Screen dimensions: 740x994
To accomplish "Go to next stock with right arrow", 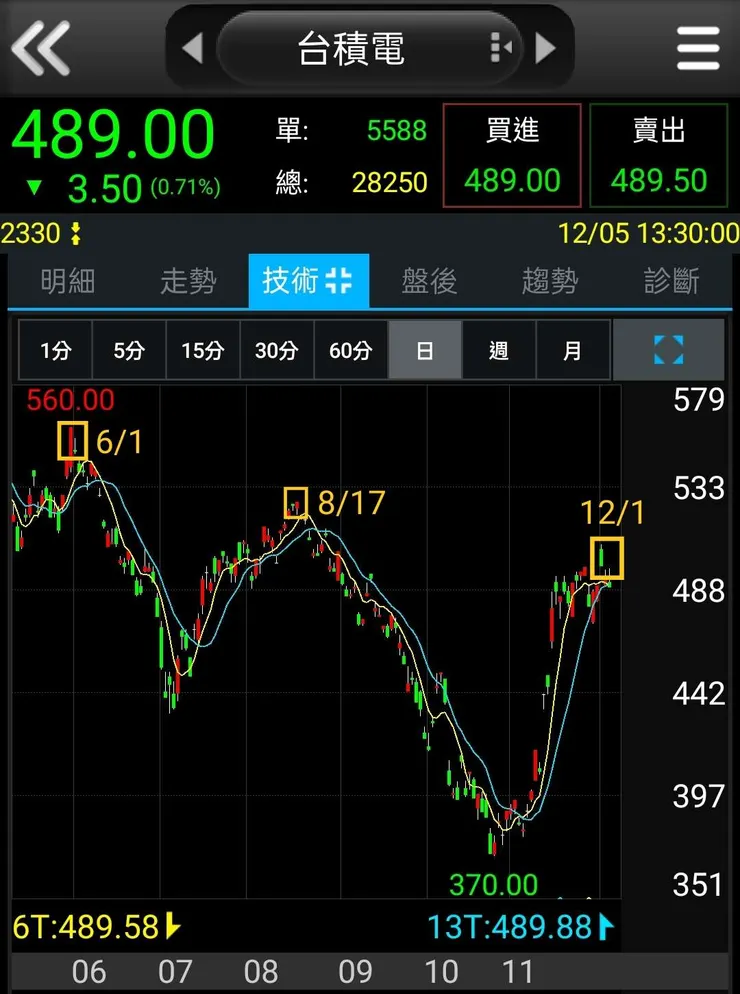I will point(545,48).
